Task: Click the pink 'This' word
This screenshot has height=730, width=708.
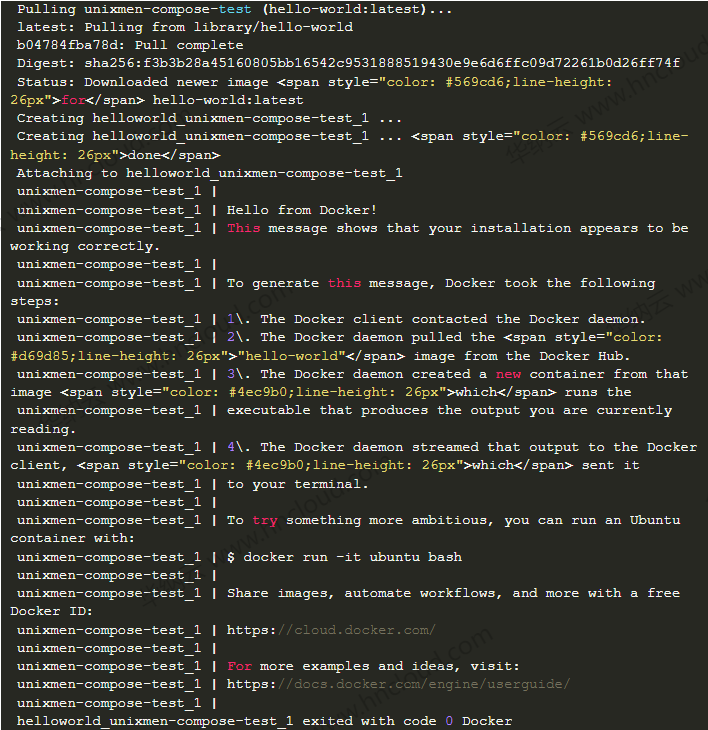Action: 243,229
